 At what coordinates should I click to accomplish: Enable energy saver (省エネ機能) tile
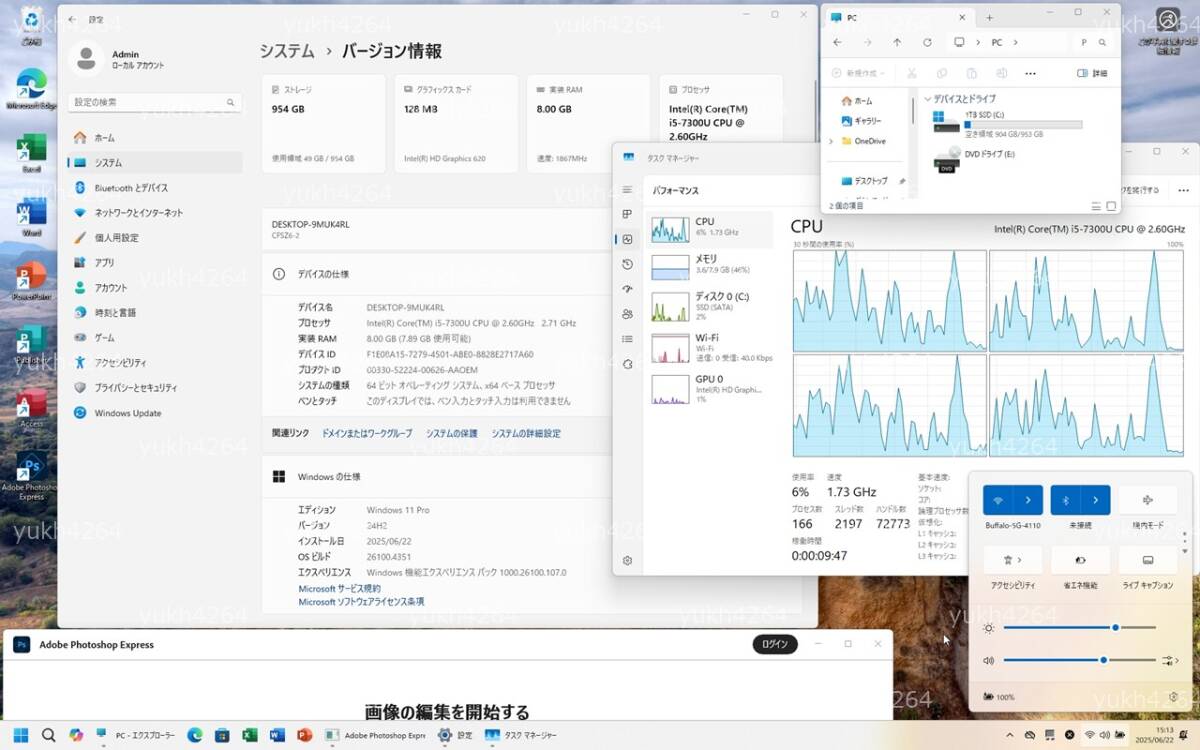1080,560
